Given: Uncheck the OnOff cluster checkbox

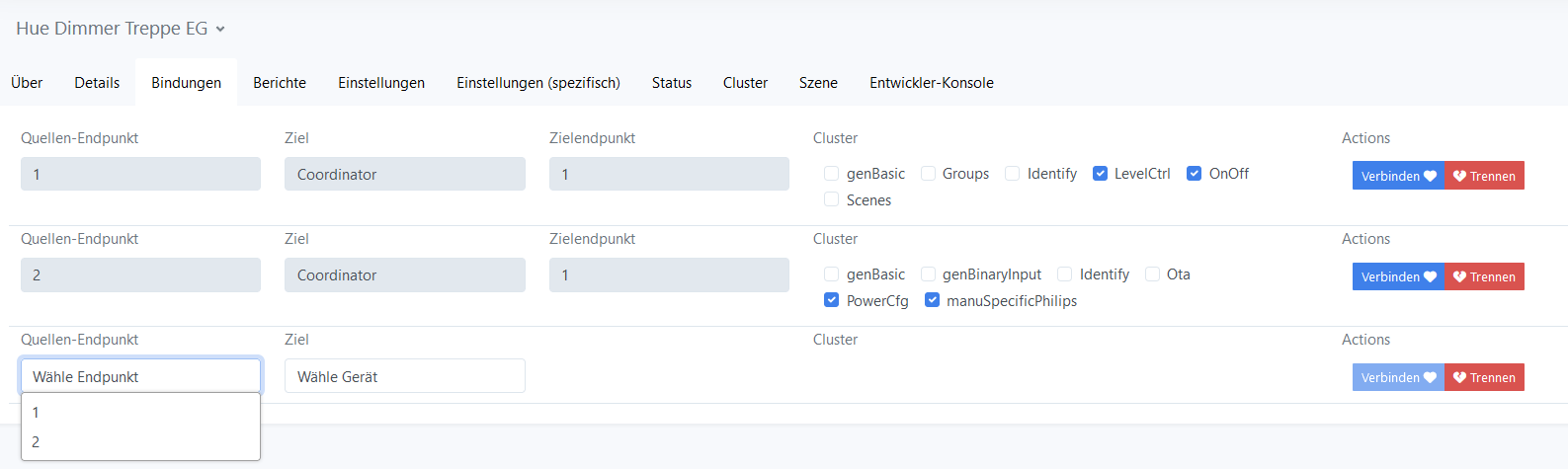Looking at the screenshot, I should tap(1195, 174).
